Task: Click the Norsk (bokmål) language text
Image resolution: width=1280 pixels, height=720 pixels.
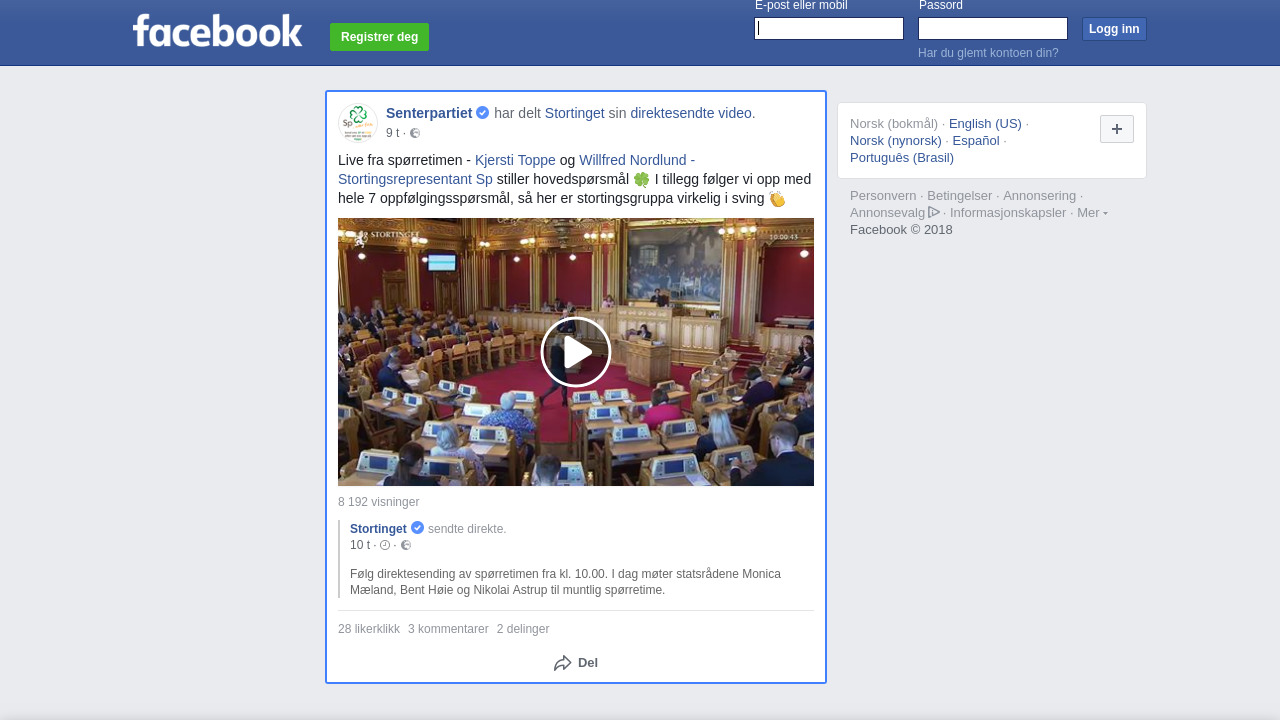Action: [894, 124]
